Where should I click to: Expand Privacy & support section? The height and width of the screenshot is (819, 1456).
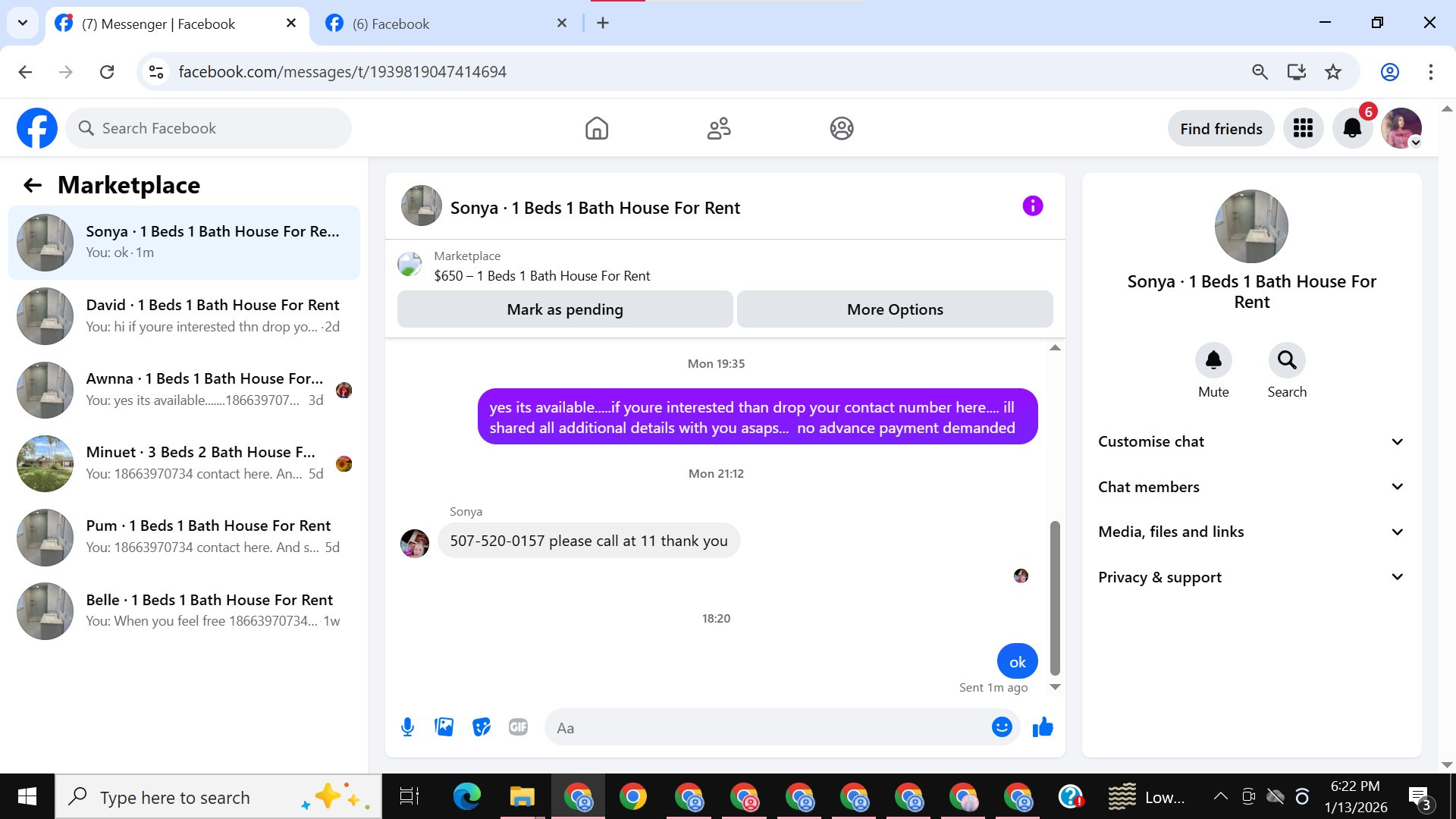pos(1250,577)
